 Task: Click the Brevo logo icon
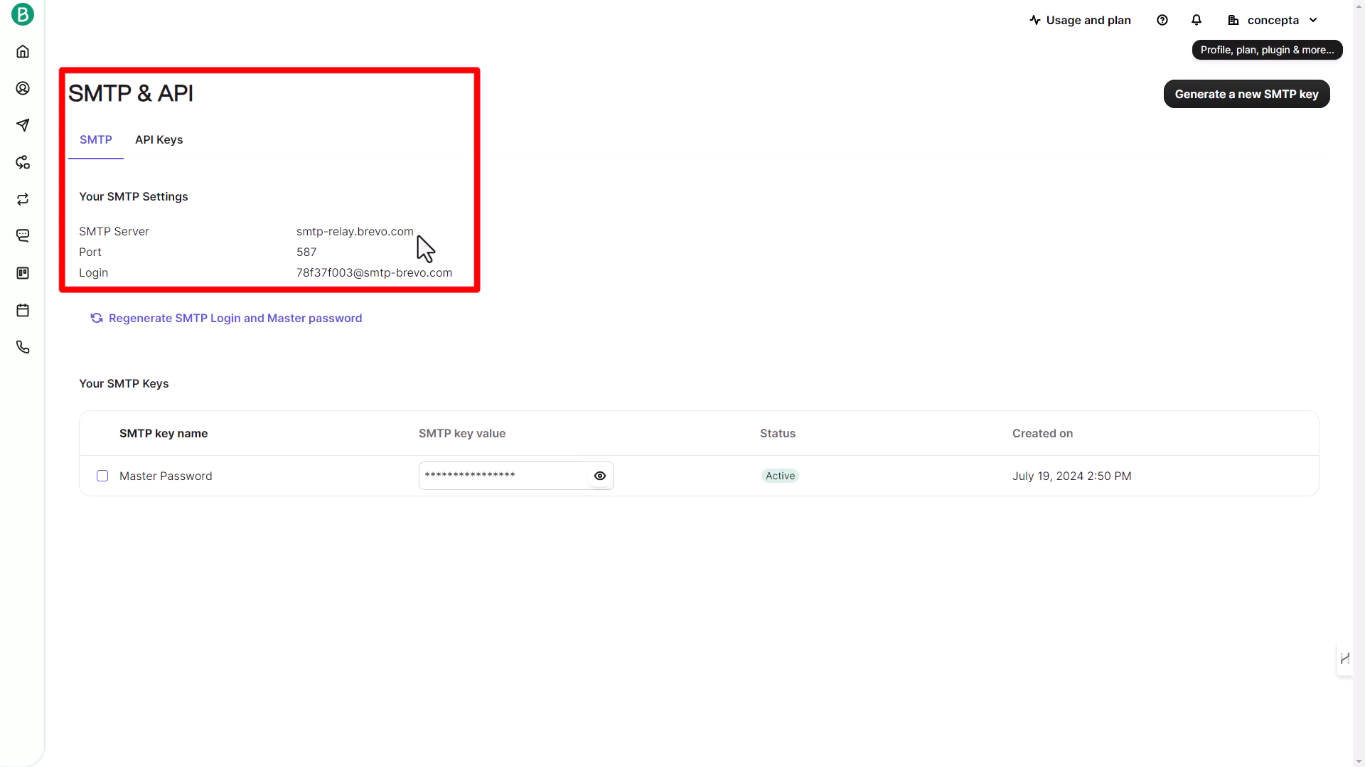(x=22, y=15)
